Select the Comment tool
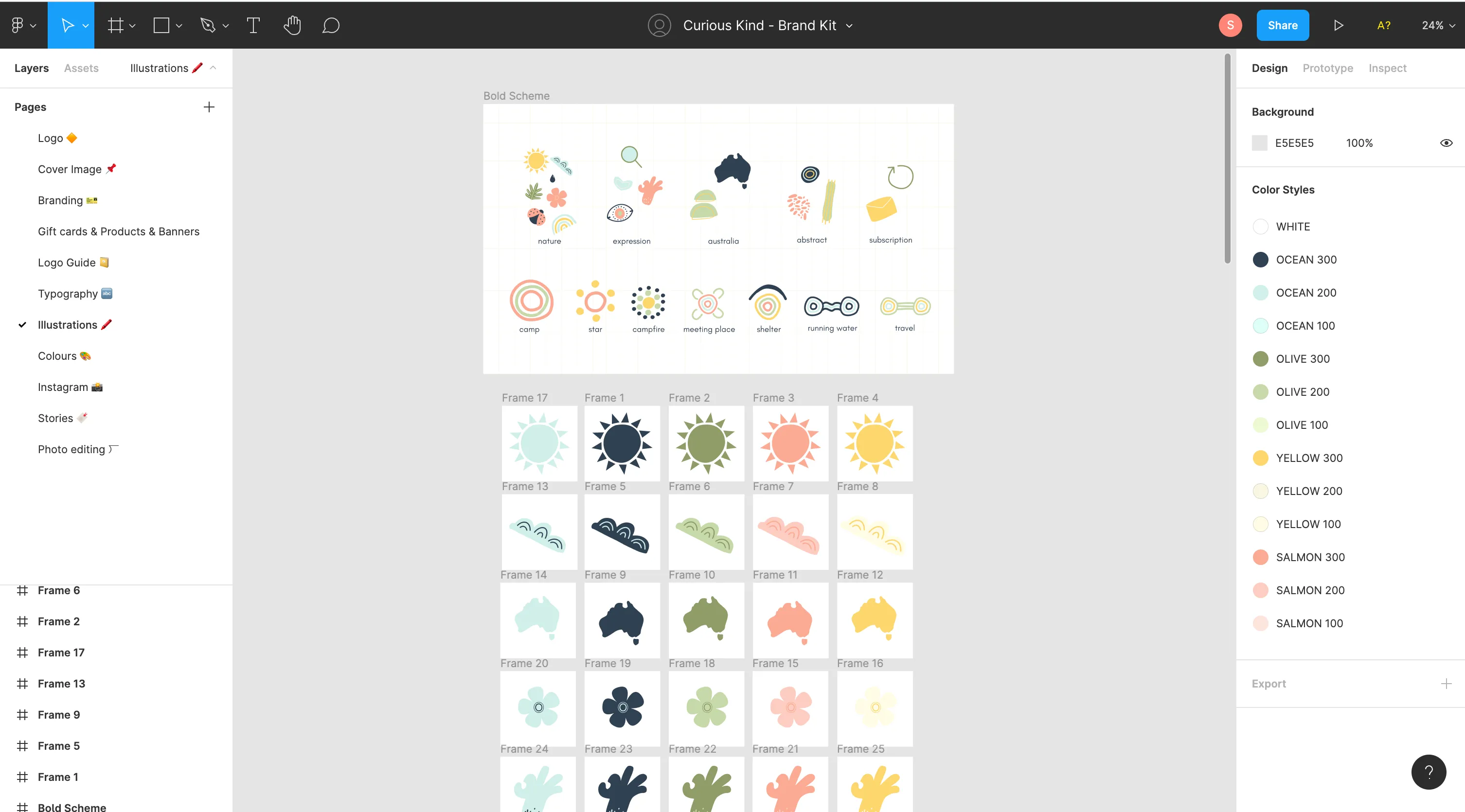Image resolution: width=1465 pixels, height=812 pixels. 331,25
